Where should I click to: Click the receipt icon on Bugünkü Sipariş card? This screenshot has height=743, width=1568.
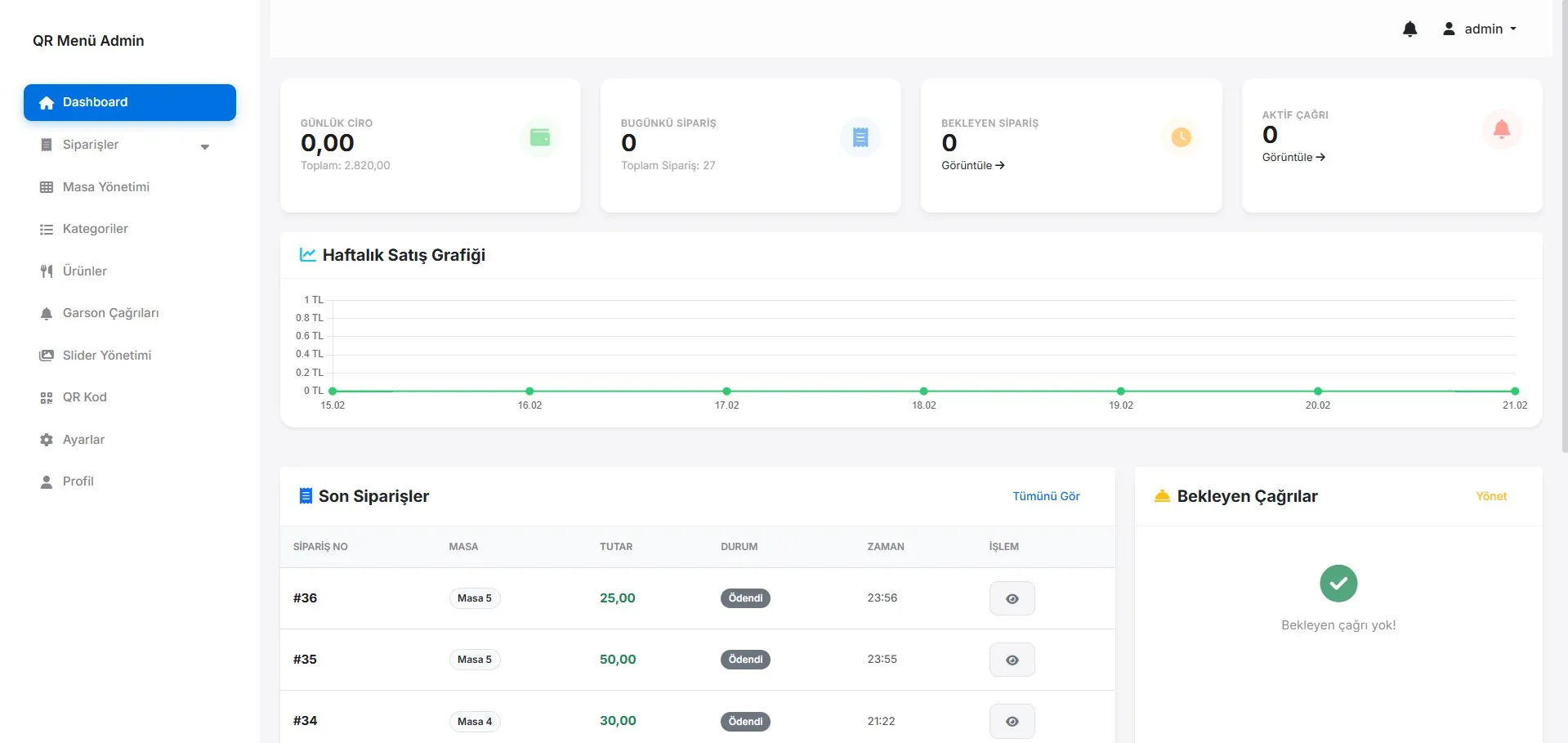click(x=860, y=137)
